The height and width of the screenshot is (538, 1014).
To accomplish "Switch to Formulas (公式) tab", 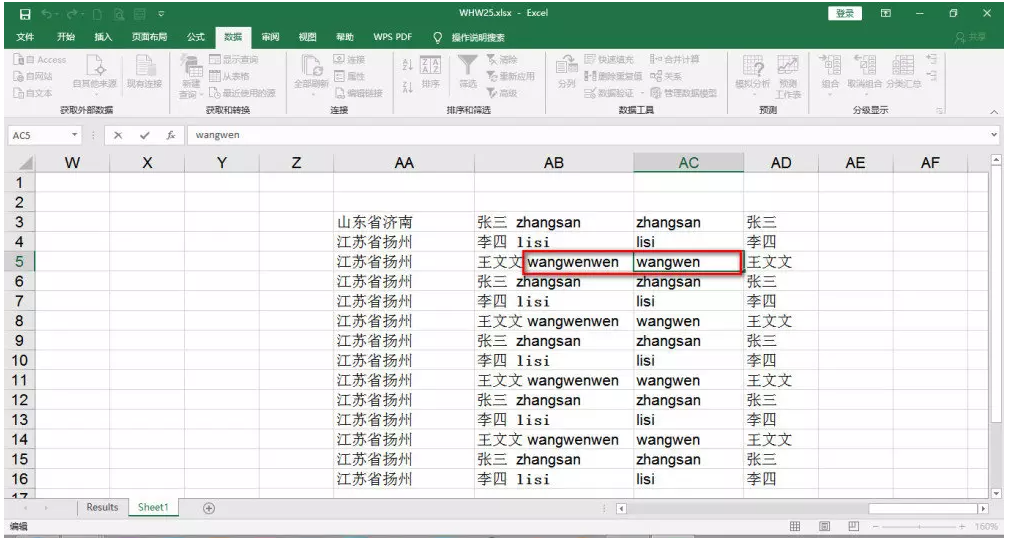I will click(x=196, y=37).
